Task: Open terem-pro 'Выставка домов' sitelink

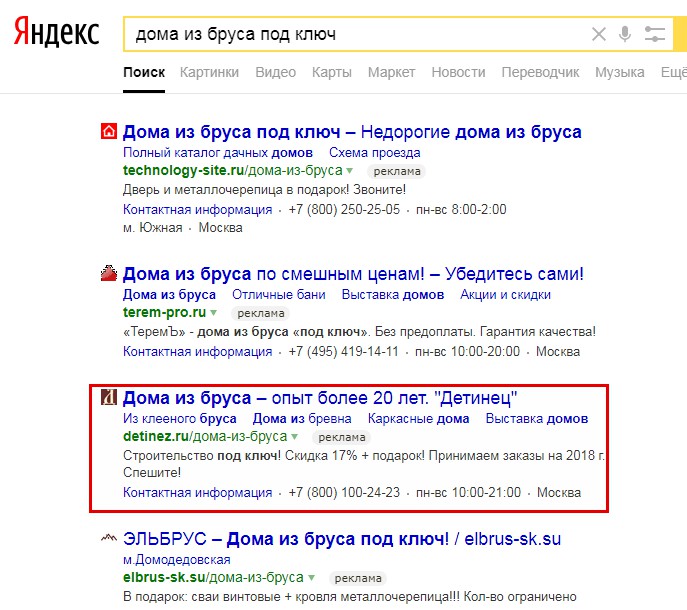Action: point(393,294)
